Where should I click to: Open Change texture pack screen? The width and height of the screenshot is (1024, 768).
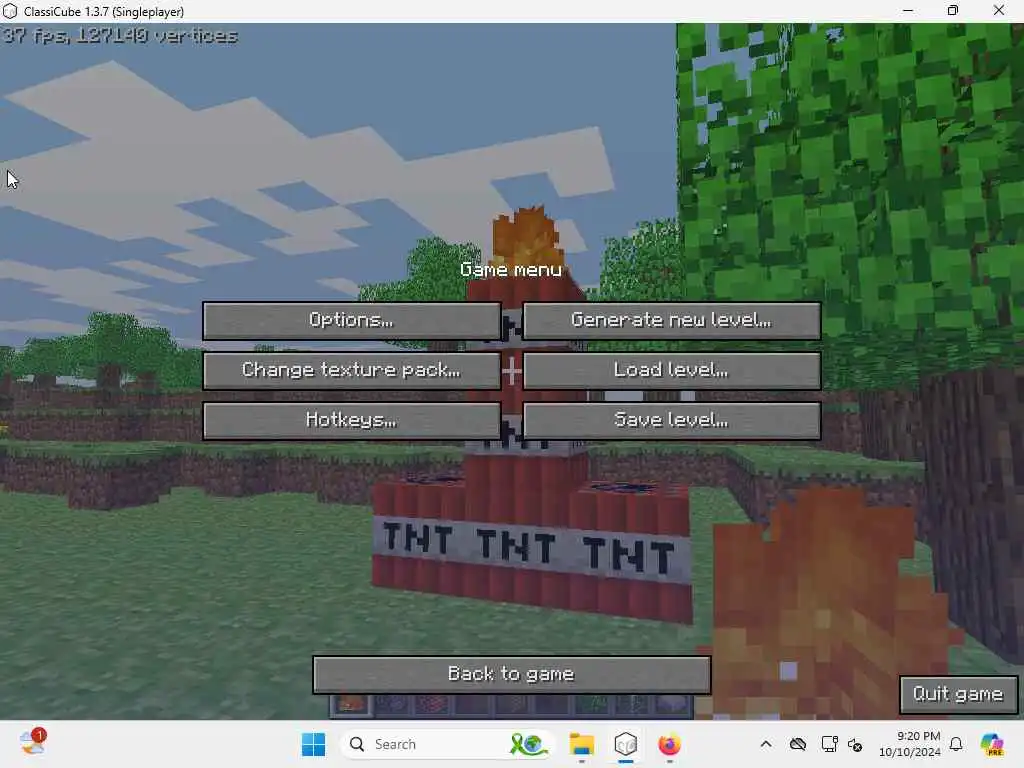click(x=351, y=370)
